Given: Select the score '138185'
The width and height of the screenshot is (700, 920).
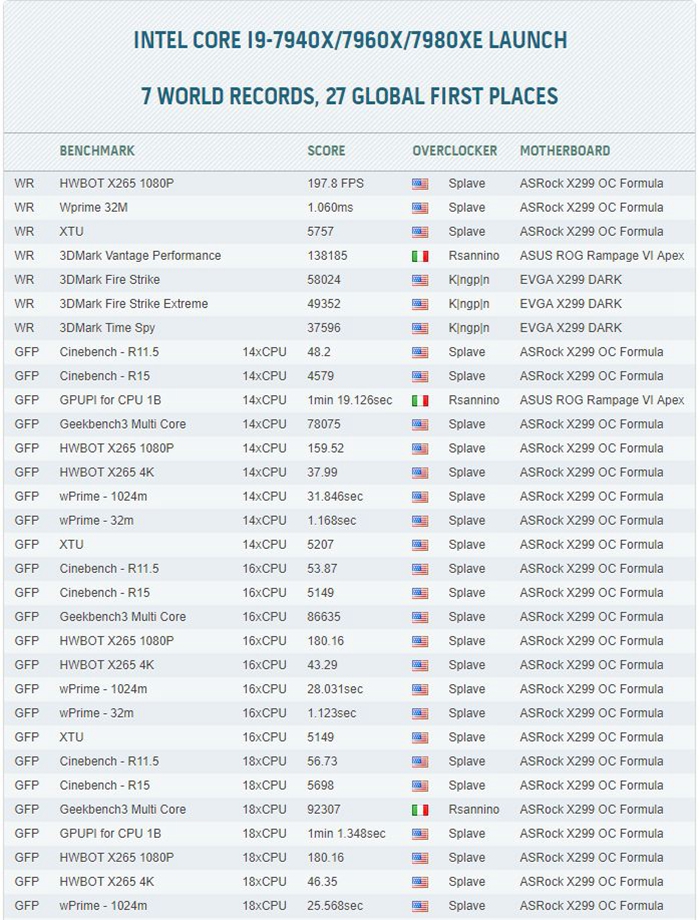Looking at the screenshot, I should [x=327, y=255].
